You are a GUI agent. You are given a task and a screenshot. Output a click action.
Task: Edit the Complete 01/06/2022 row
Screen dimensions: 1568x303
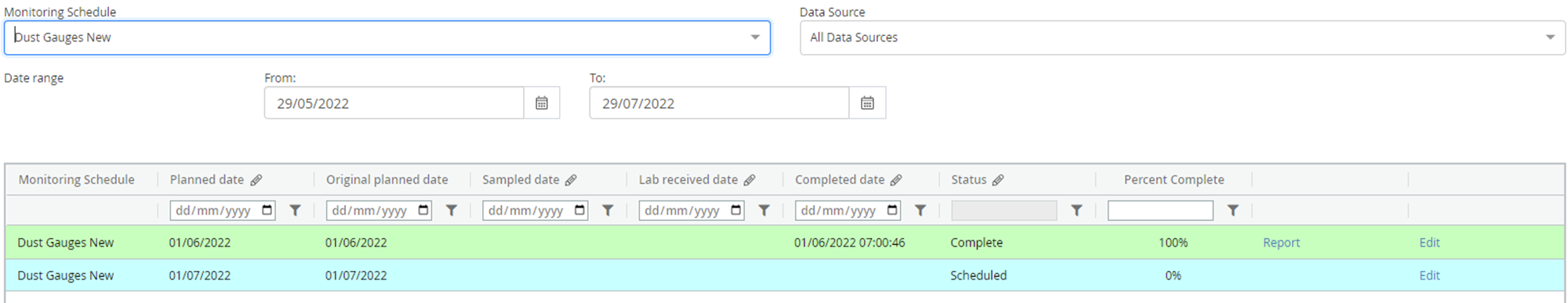tap(1429, 243)
